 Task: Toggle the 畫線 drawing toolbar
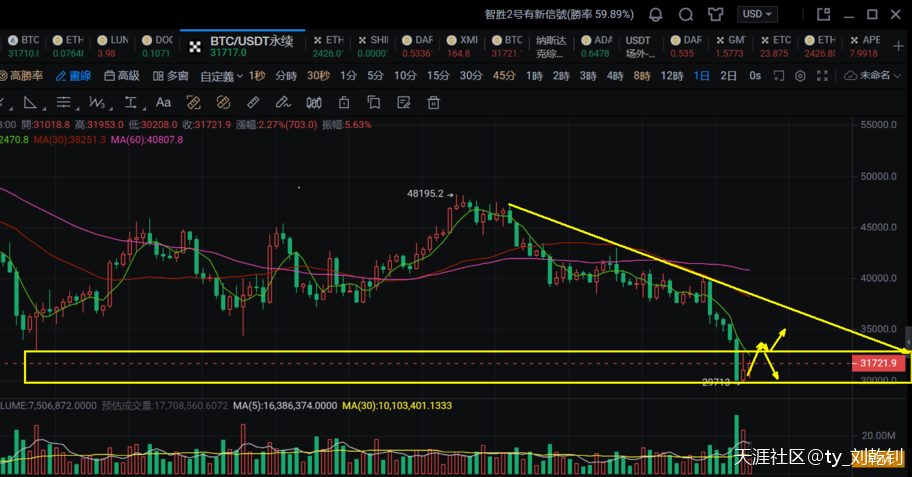(74, 76)
